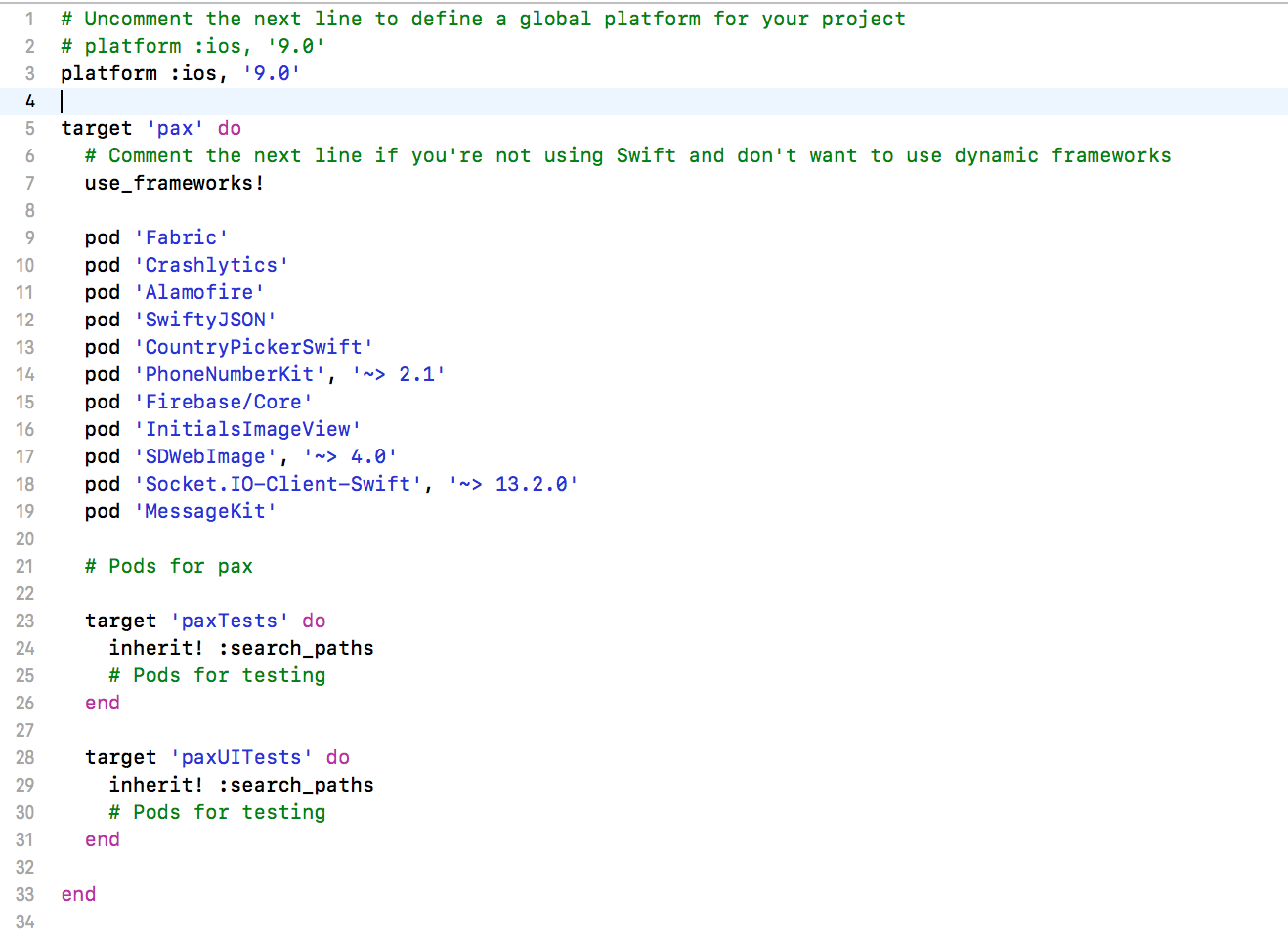The height and width of the screenshot is (942, 1288).
Task: Click the 'do' keyword after 'paxTests'
Action: coord(314,621)
